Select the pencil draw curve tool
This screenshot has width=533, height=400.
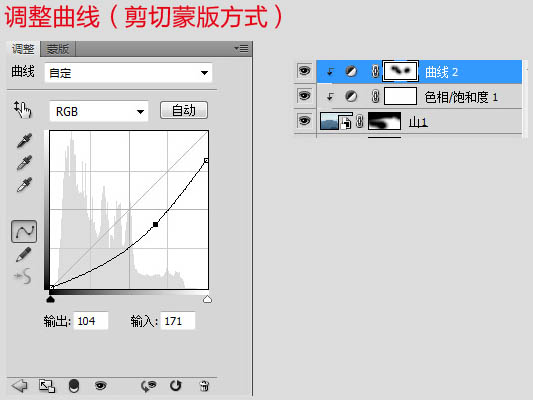point(23,254)
